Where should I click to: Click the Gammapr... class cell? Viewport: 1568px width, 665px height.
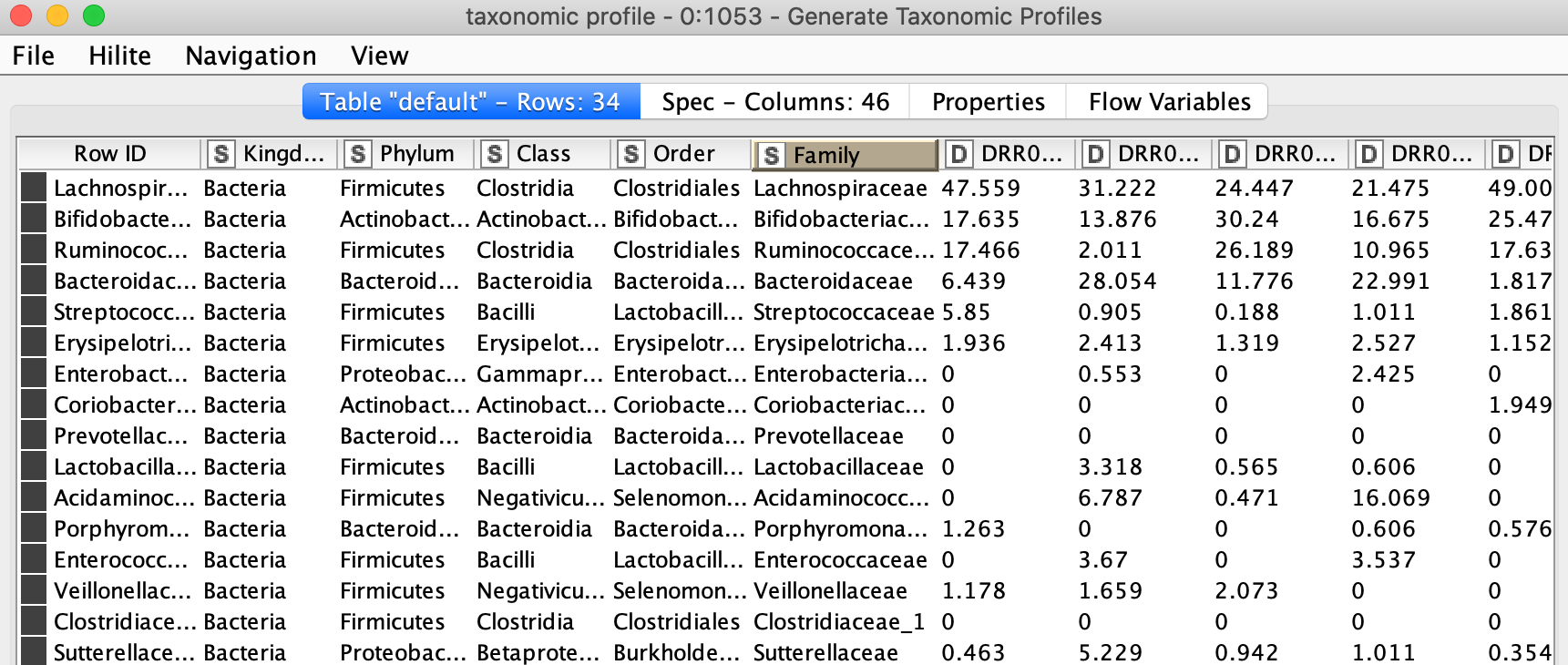pyautogui.click(x=543, y=373)
